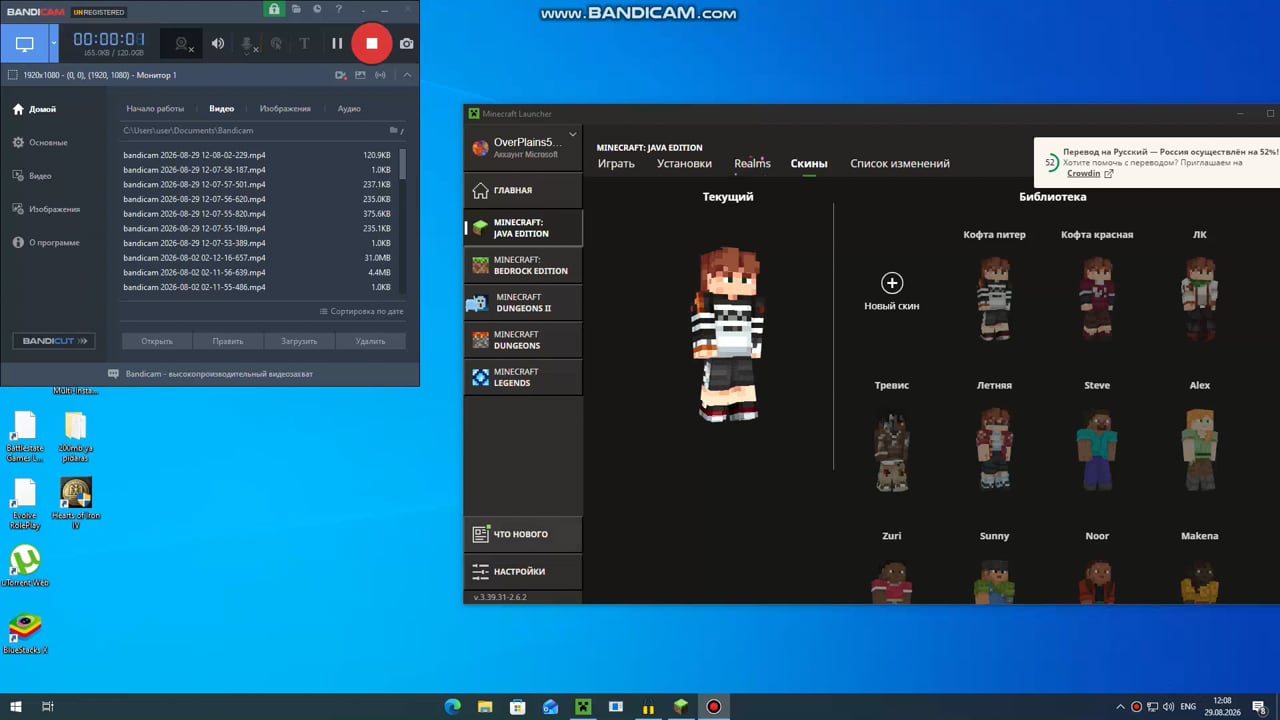Select the Alex skin thumbnail
The image size is (1280, 720).
click(x=1200, y=449)
